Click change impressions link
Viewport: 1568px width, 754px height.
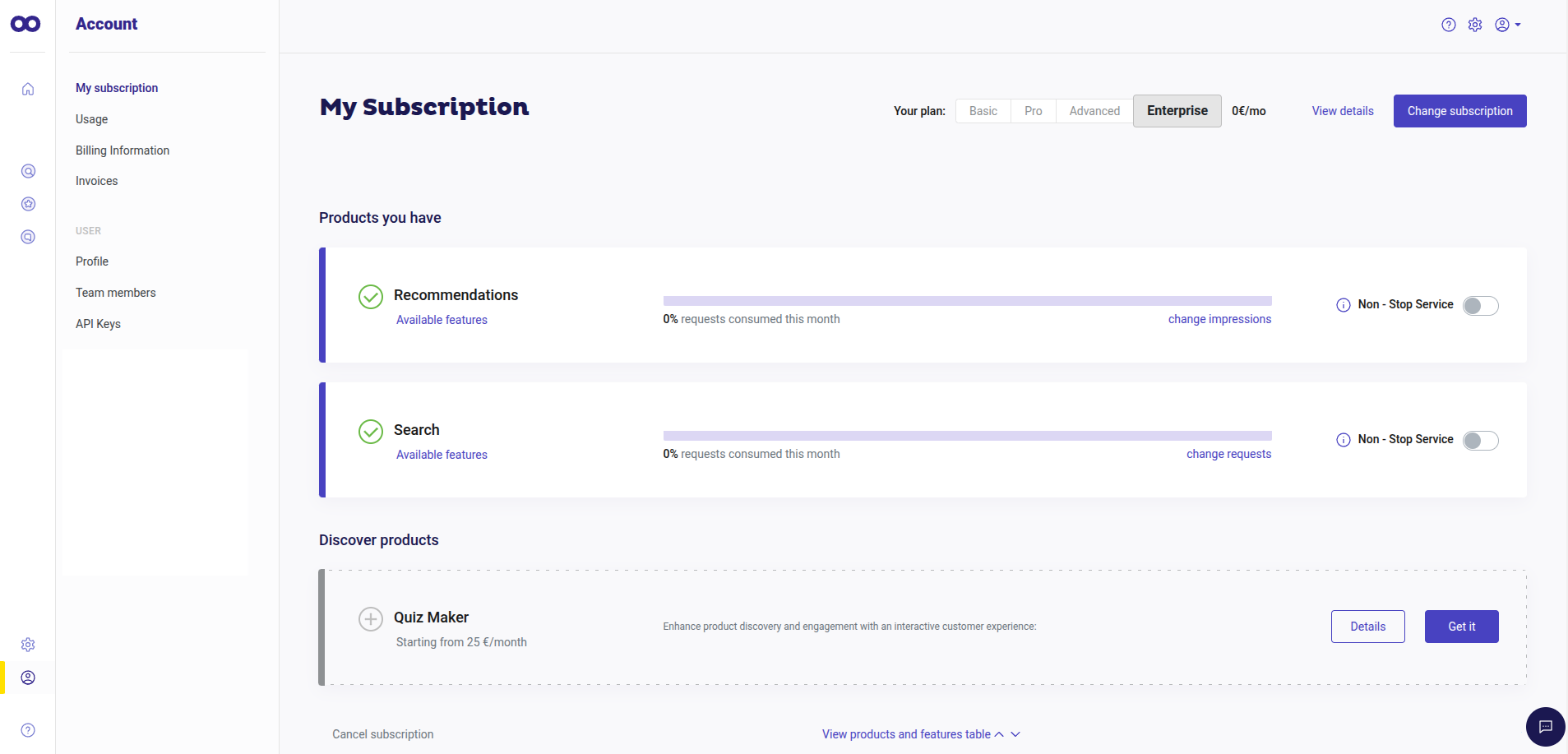click(1219, 319)
